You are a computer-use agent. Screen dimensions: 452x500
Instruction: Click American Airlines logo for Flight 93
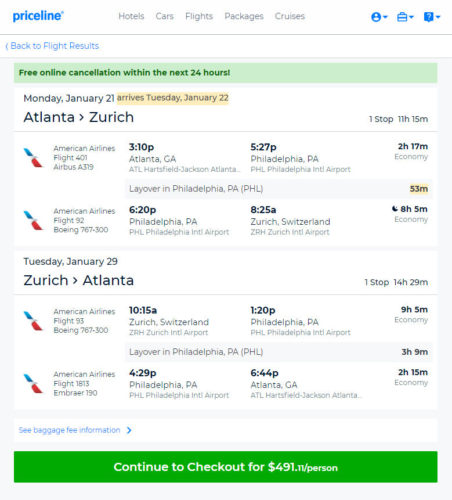coord(33,320)
